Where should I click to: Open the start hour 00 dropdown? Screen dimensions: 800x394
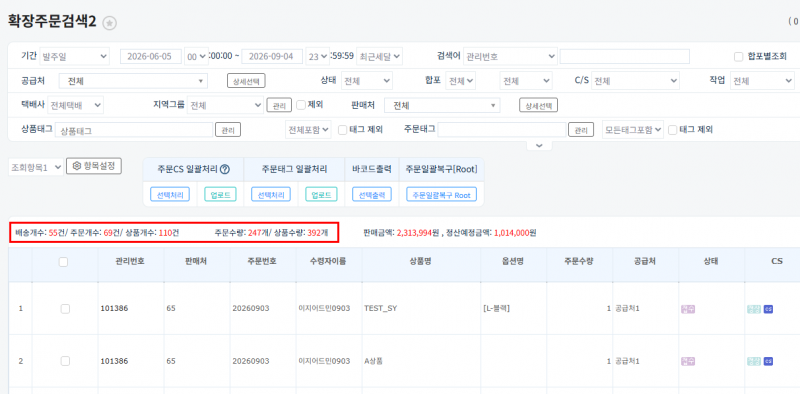click(196, 57)
